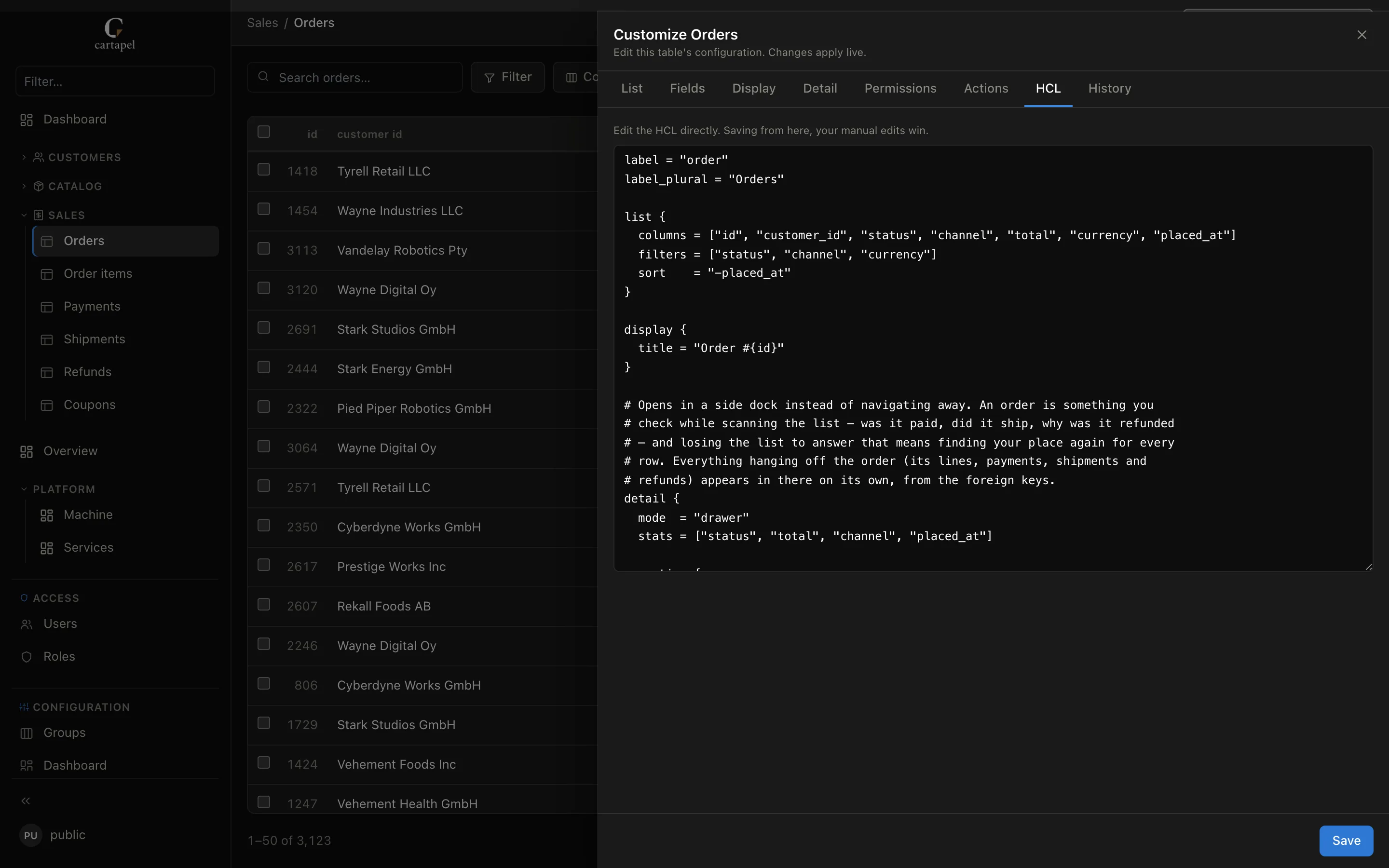Check the row for order 806
The width and height of the screenshot is (1389, 868).
264,684
